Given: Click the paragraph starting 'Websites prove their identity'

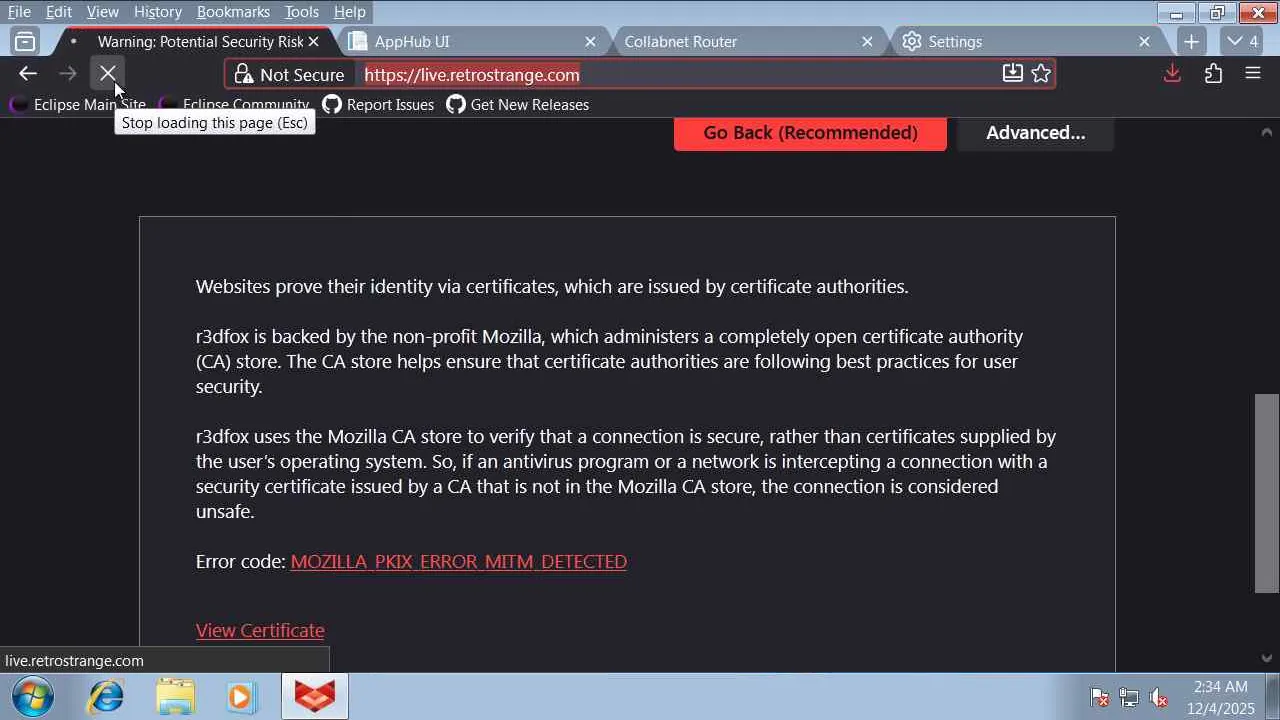Looking at the screenshot, I should [552, 287].
